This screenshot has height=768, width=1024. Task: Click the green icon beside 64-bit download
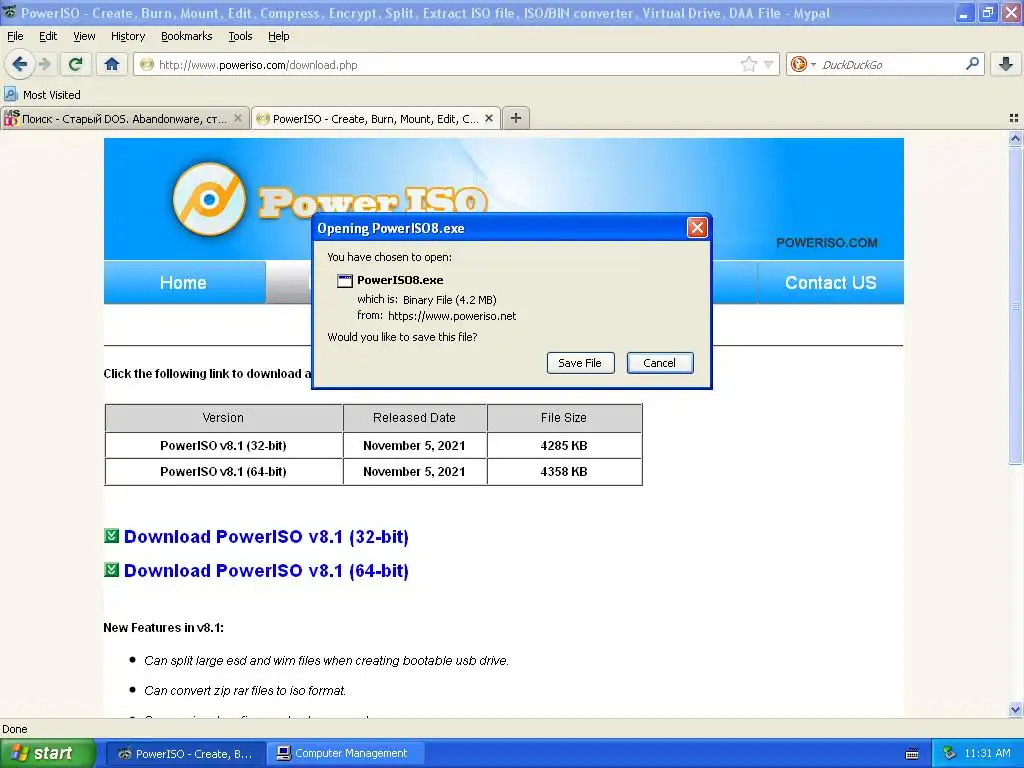point(112,570)
